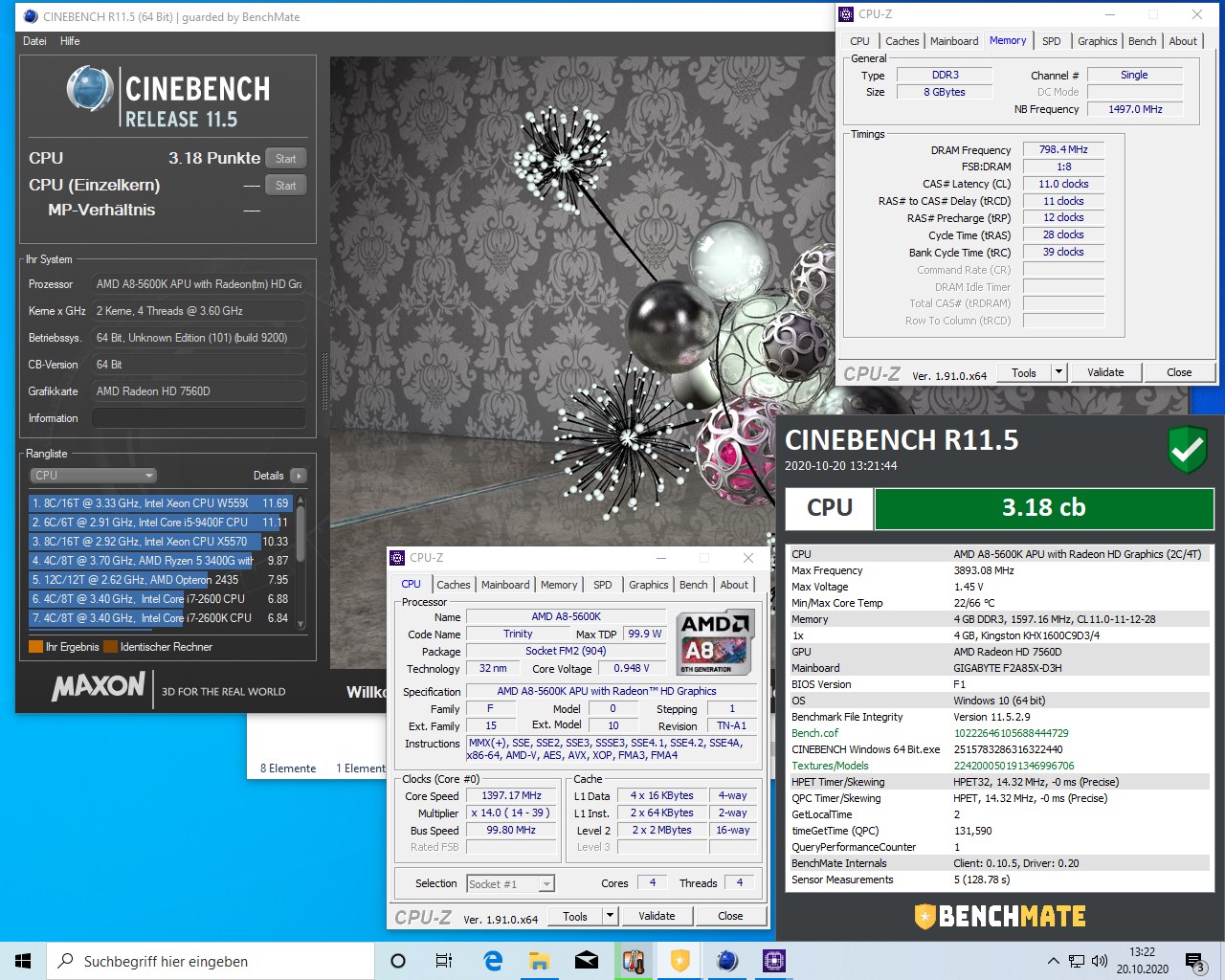Viewport: 1225px width, 980px height.
Task: Click the AMD A8 processor logo in CPU-Z
Action: tap(715, 642)
